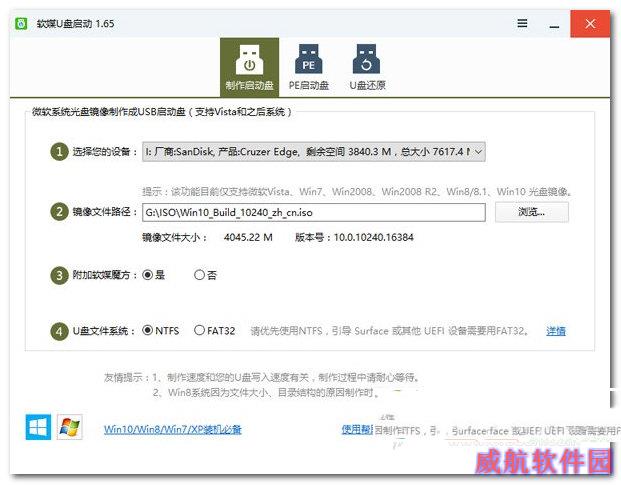Click the 软媒U盘启动 1.65 title text
621x485 pixels.
pyautogui.click(x=75, y=24)
